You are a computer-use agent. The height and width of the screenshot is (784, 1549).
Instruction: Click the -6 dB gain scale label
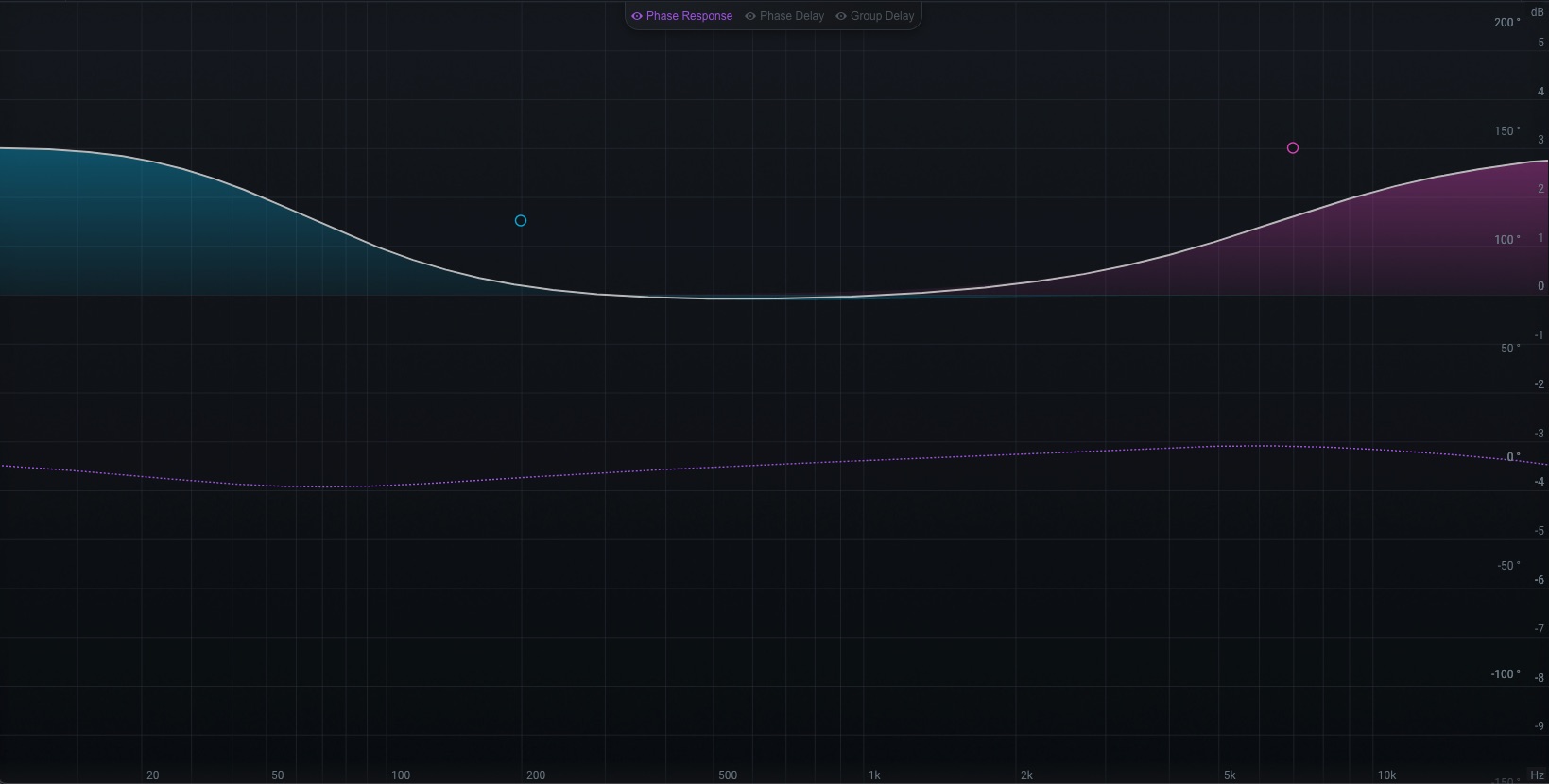(x=1540, y=580)
